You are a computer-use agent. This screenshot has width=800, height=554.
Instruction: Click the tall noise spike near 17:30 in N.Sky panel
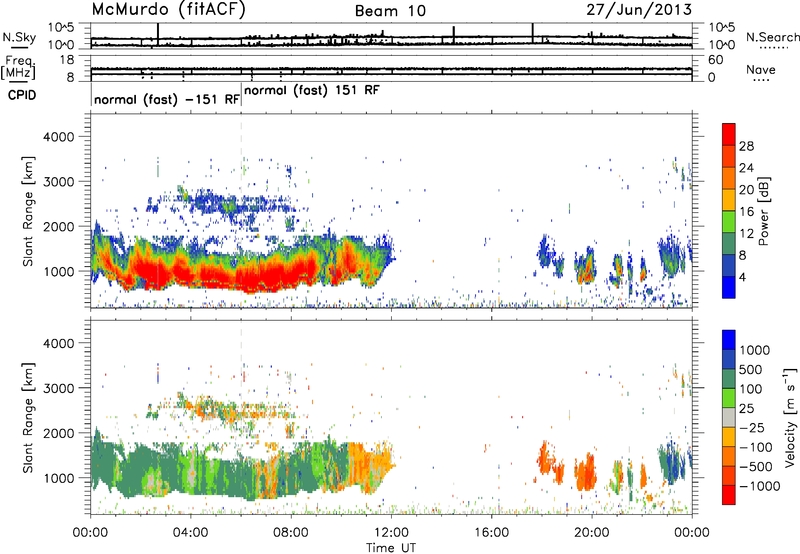pyautogui.click(x=533, y=33)
